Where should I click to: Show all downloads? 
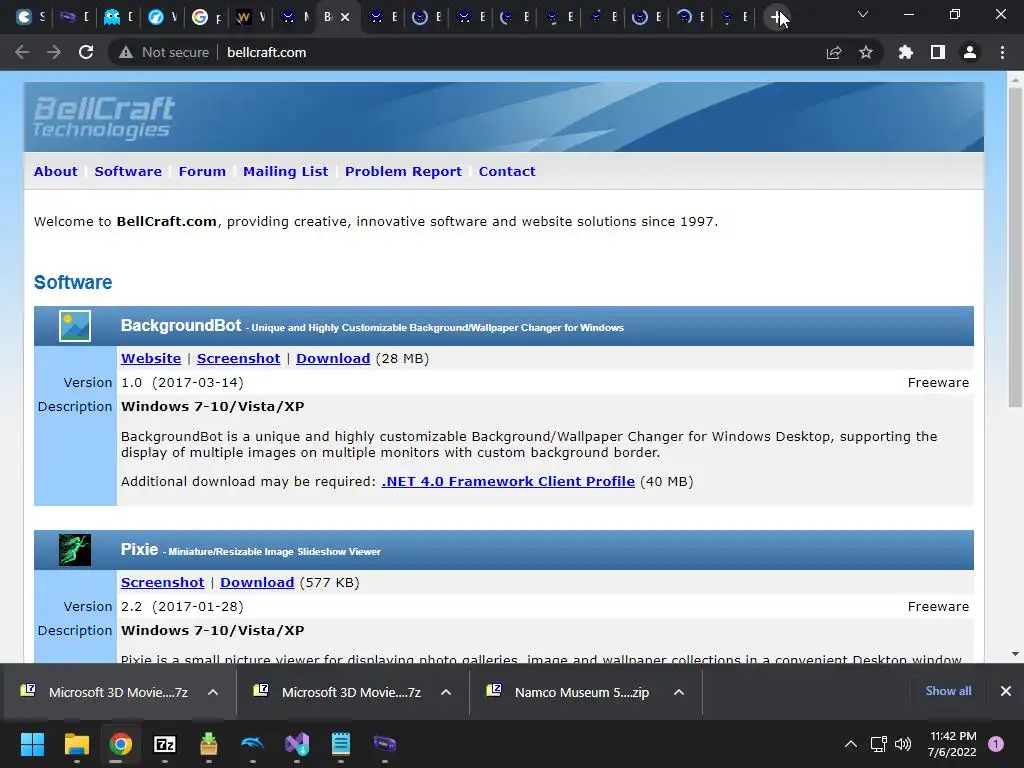pyautogui.click(x=948, y=691)
